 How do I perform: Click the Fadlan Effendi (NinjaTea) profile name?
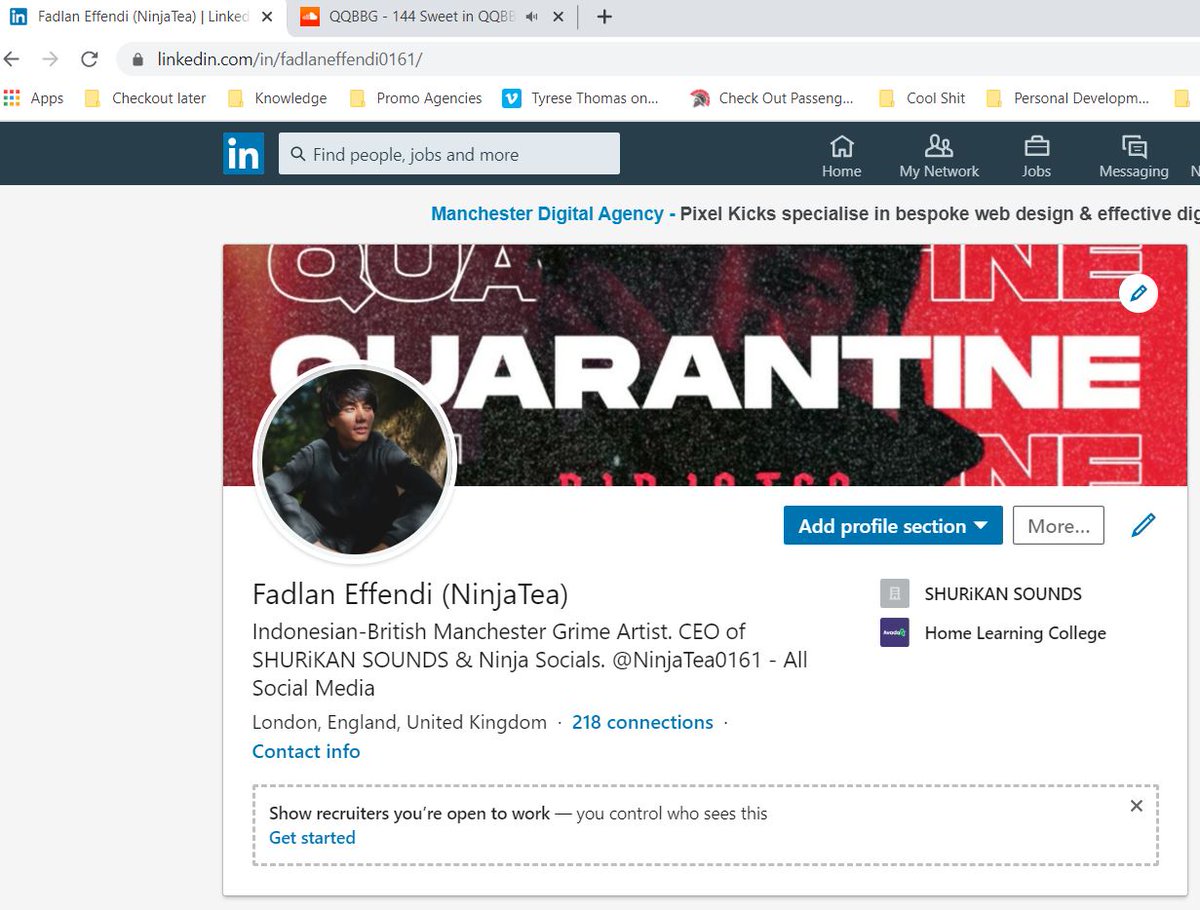pyautogui.click(x=410, y=594)
